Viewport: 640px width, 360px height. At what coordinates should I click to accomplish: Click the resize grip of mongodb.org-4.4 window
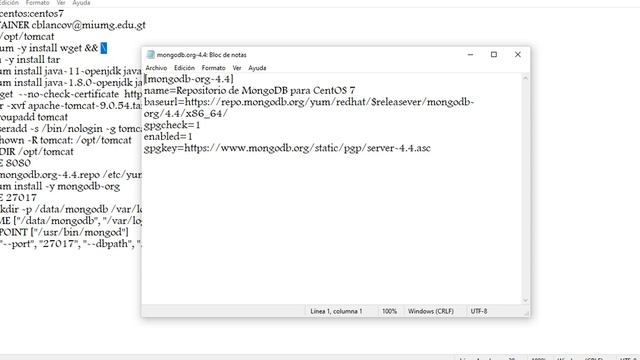click(x=527, y=313)
